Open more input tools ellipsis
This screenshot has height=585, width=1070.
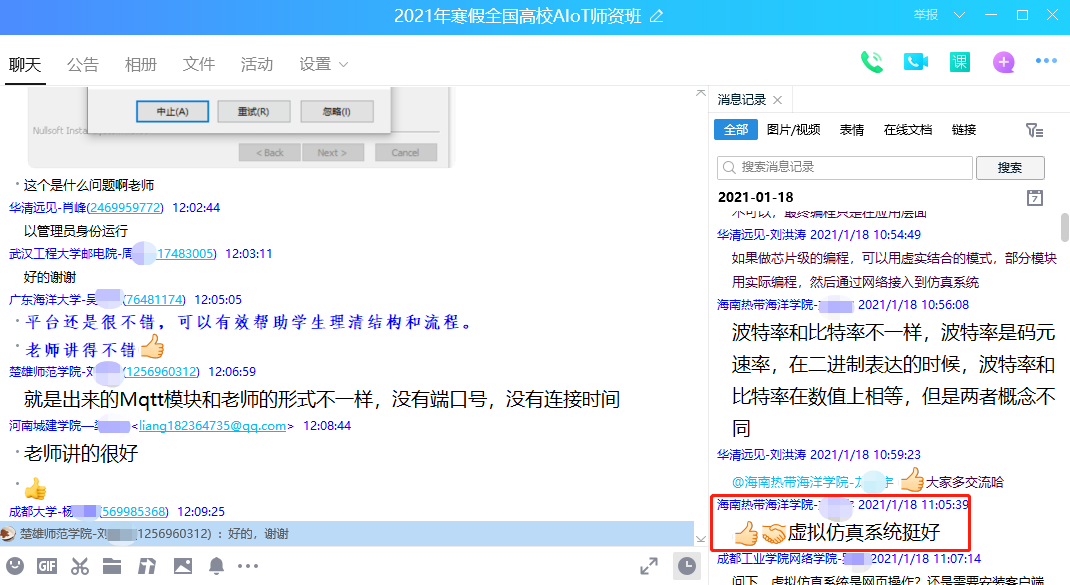[x=248, y=566]
